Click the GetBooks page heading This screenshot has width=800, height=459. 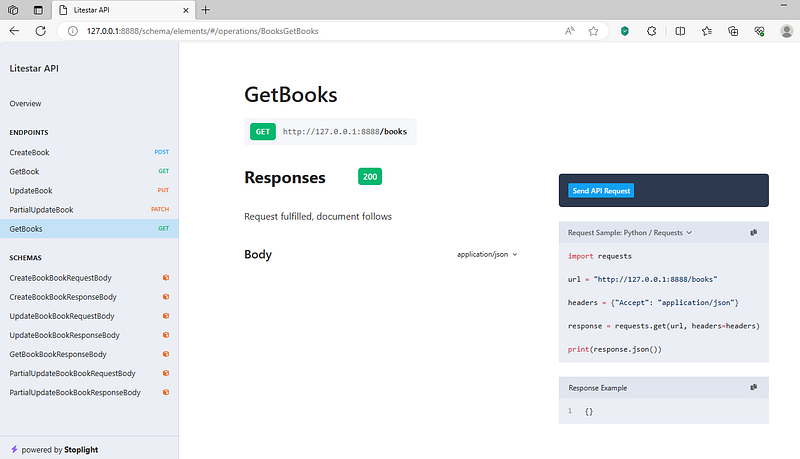tap(291, 95)
